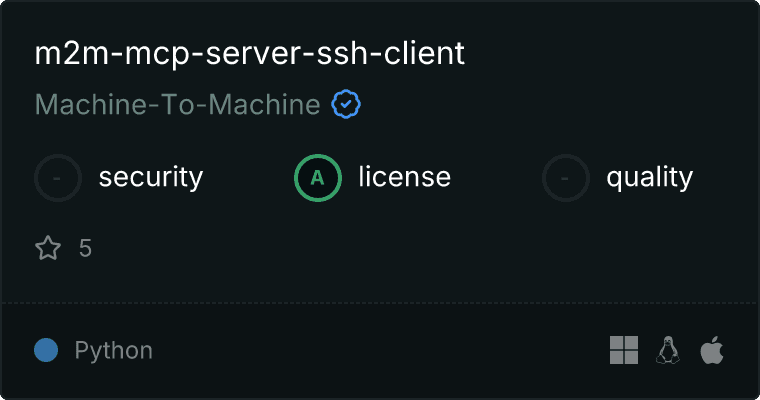
Task: Select the 'Python' language text
Action: coord(114,351)
